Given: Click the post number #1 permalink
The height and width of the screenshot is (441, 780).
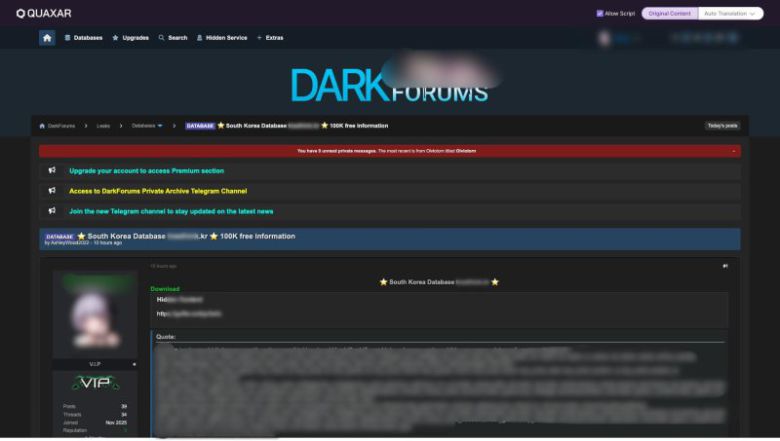Looking at the screenshot, I should point(725,266).
